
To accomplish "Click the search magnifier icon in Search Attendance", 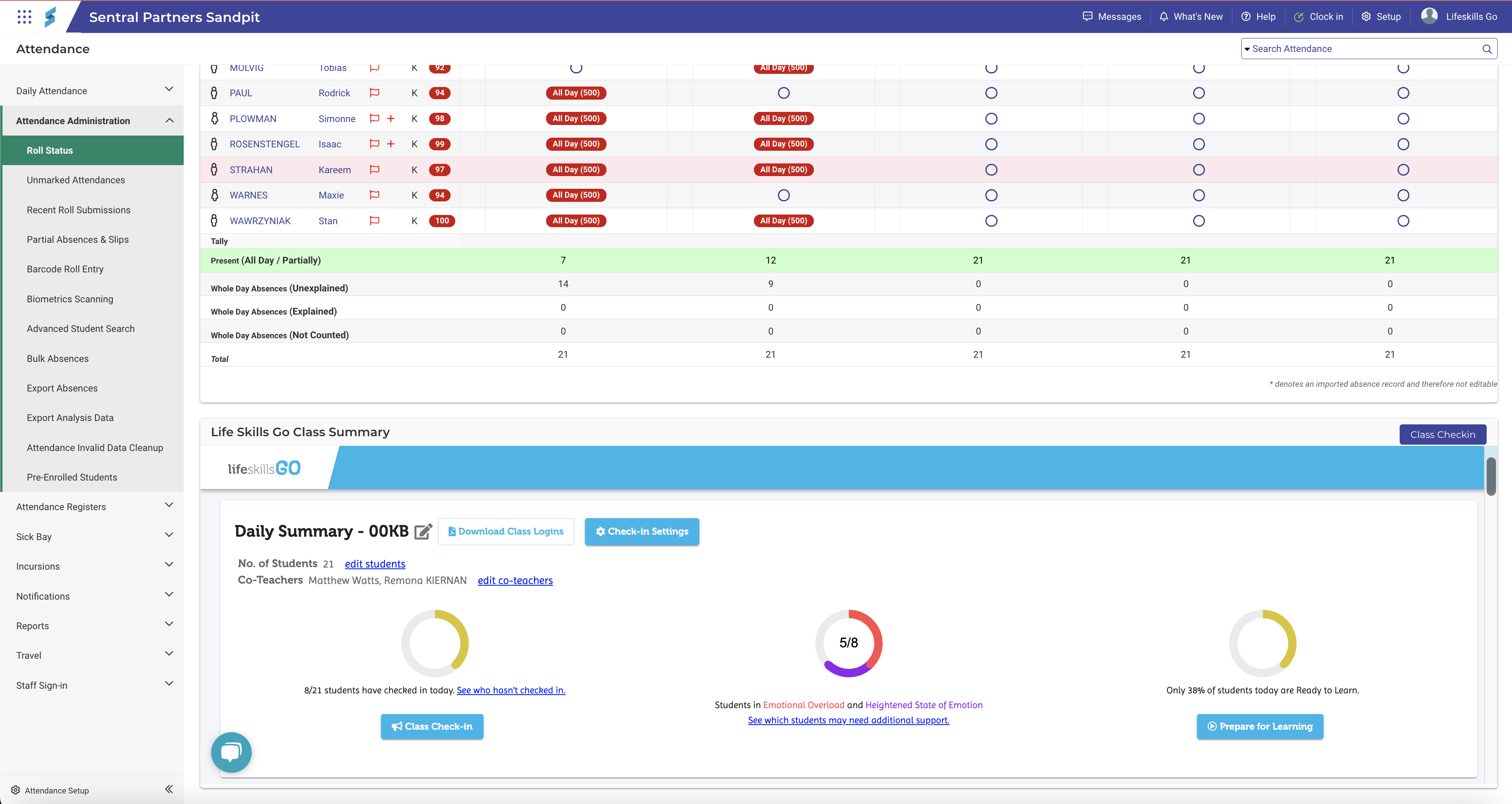I will coord(1487,49).
